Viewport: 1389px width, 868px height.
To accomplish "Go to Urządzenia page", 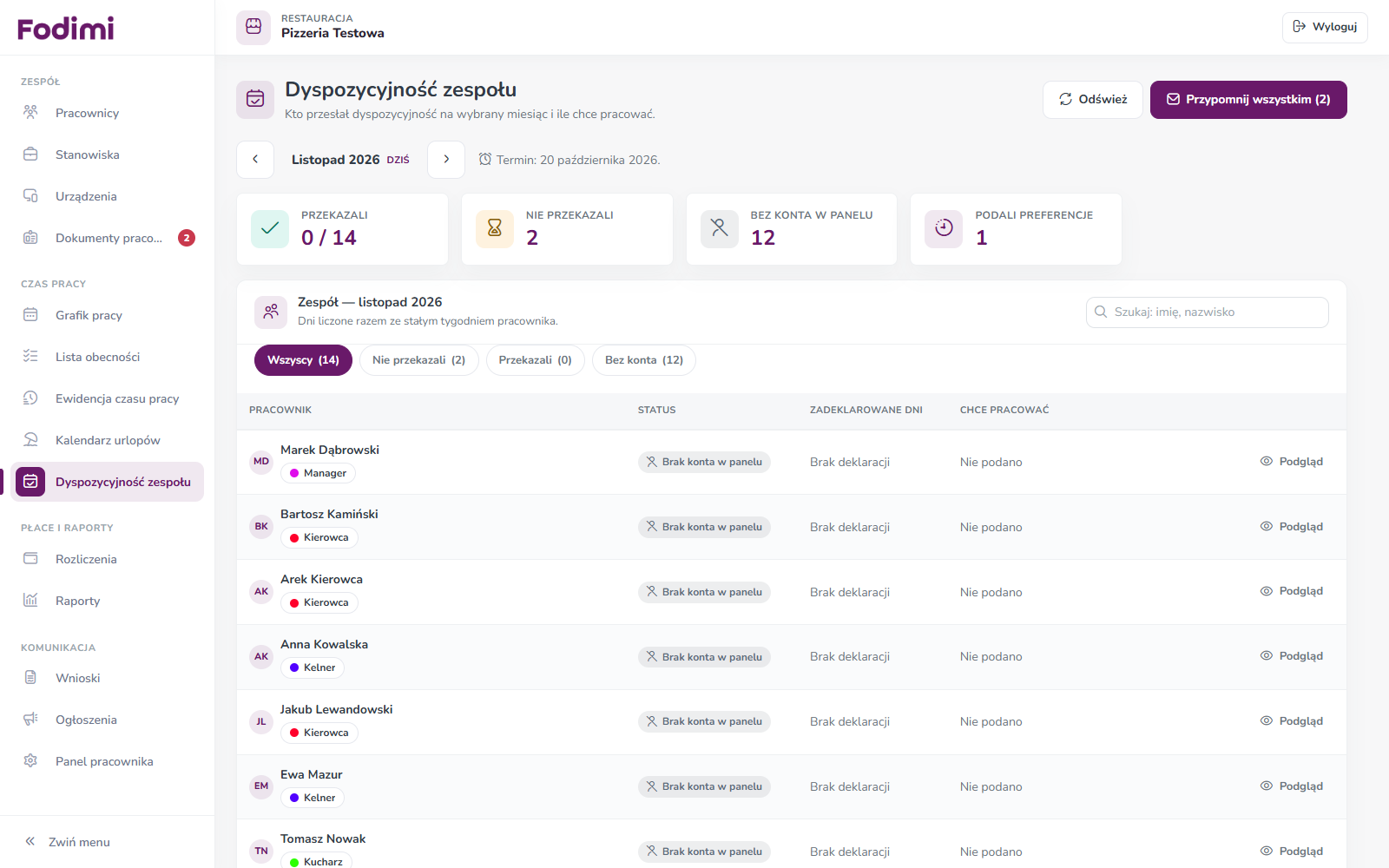I will 108,196.
